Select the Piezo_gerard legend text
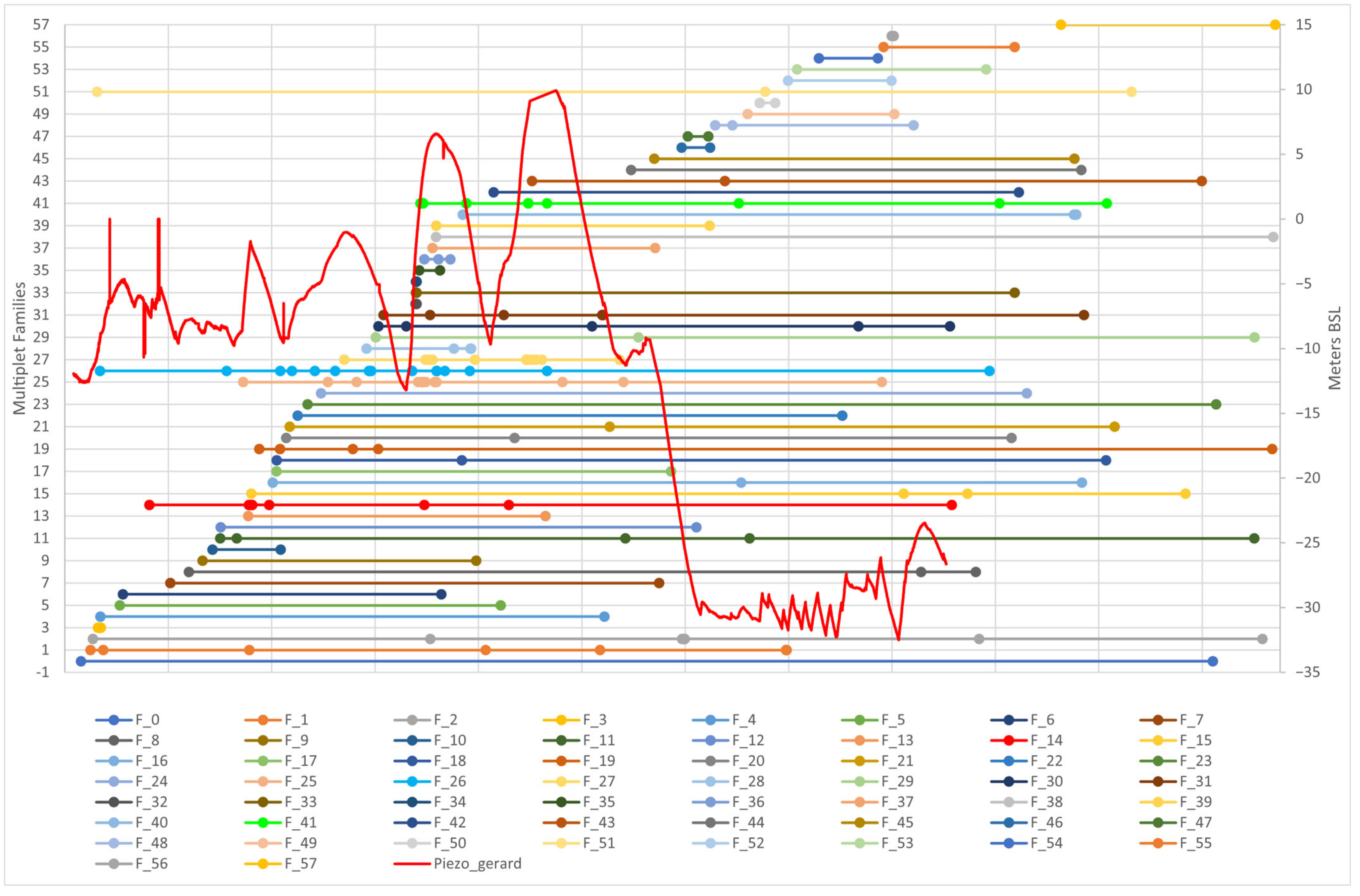The width and height of the screenshot is (1360, 896). 478,864
